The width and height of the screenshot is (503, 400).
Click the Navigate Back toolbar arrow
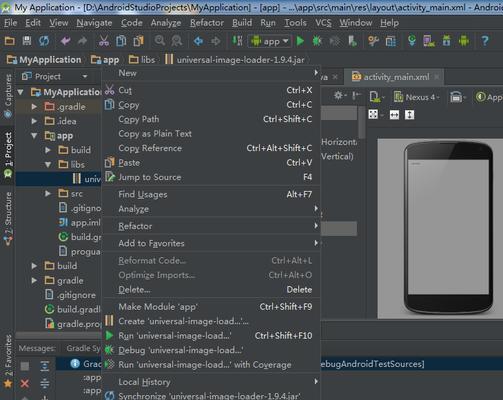tap(198, 41)
